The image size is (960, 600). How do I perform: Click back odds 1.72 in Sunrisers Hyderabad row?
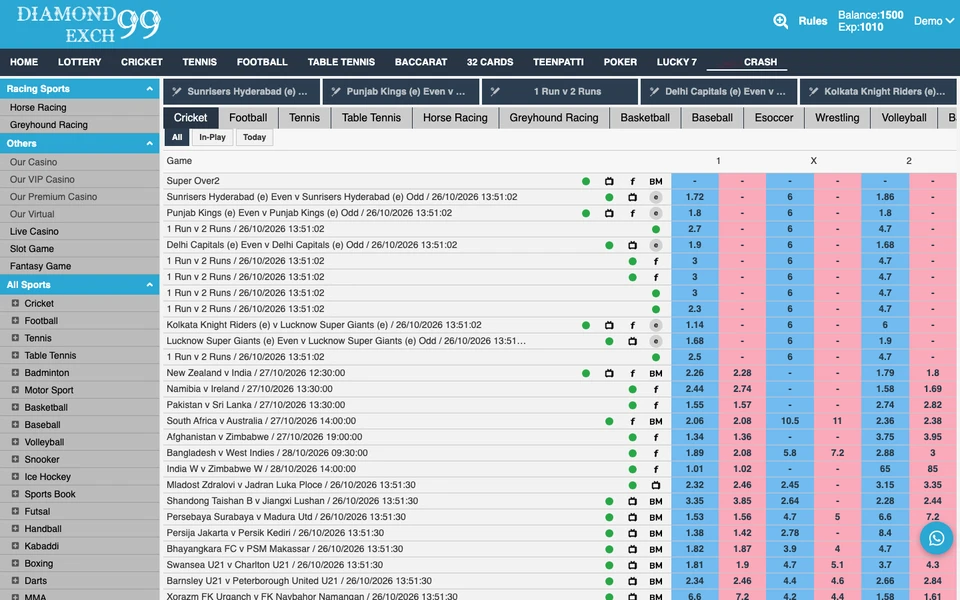click(x=695, y=197)
